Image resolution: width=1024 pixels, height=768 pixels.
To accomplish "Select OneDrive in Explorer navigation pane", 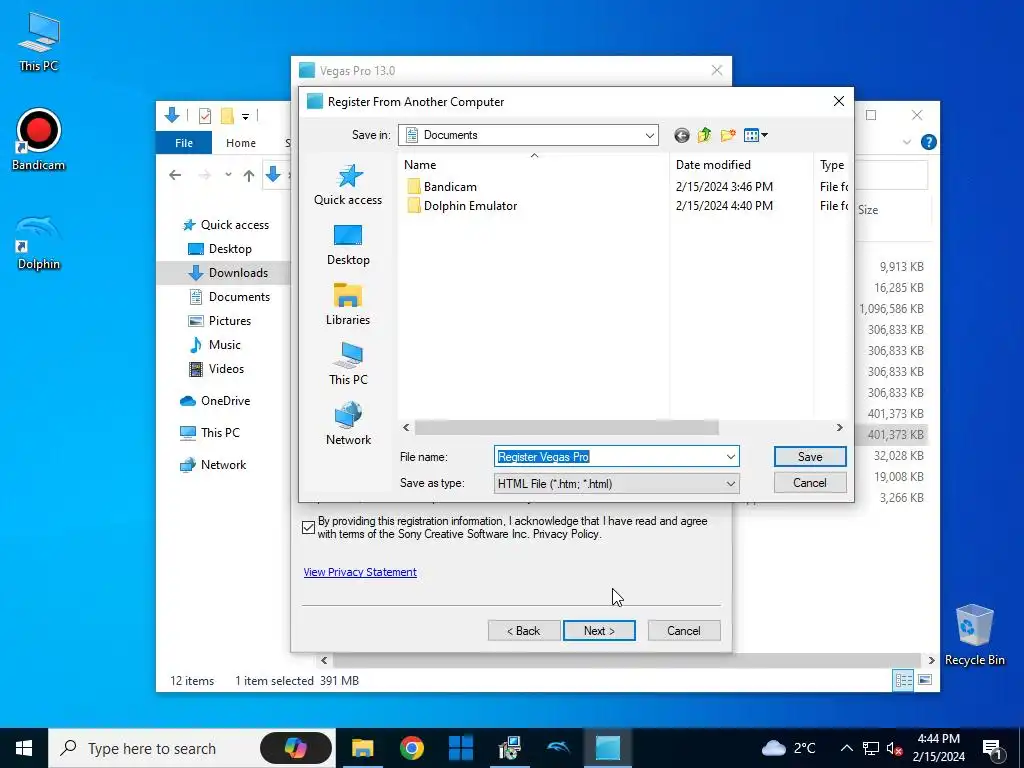I will [215, 401].
